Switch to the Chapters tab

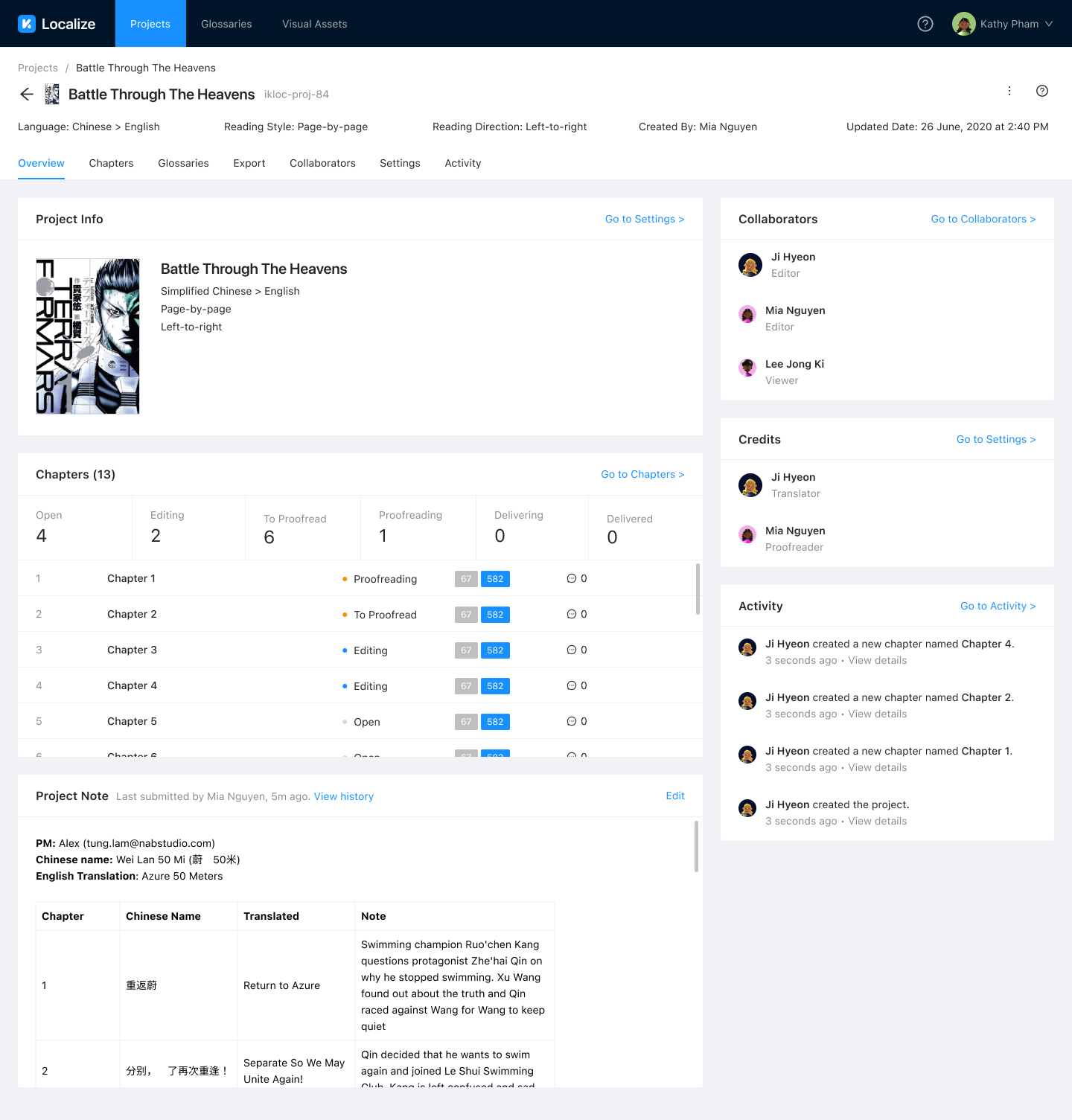click(111, 163)
